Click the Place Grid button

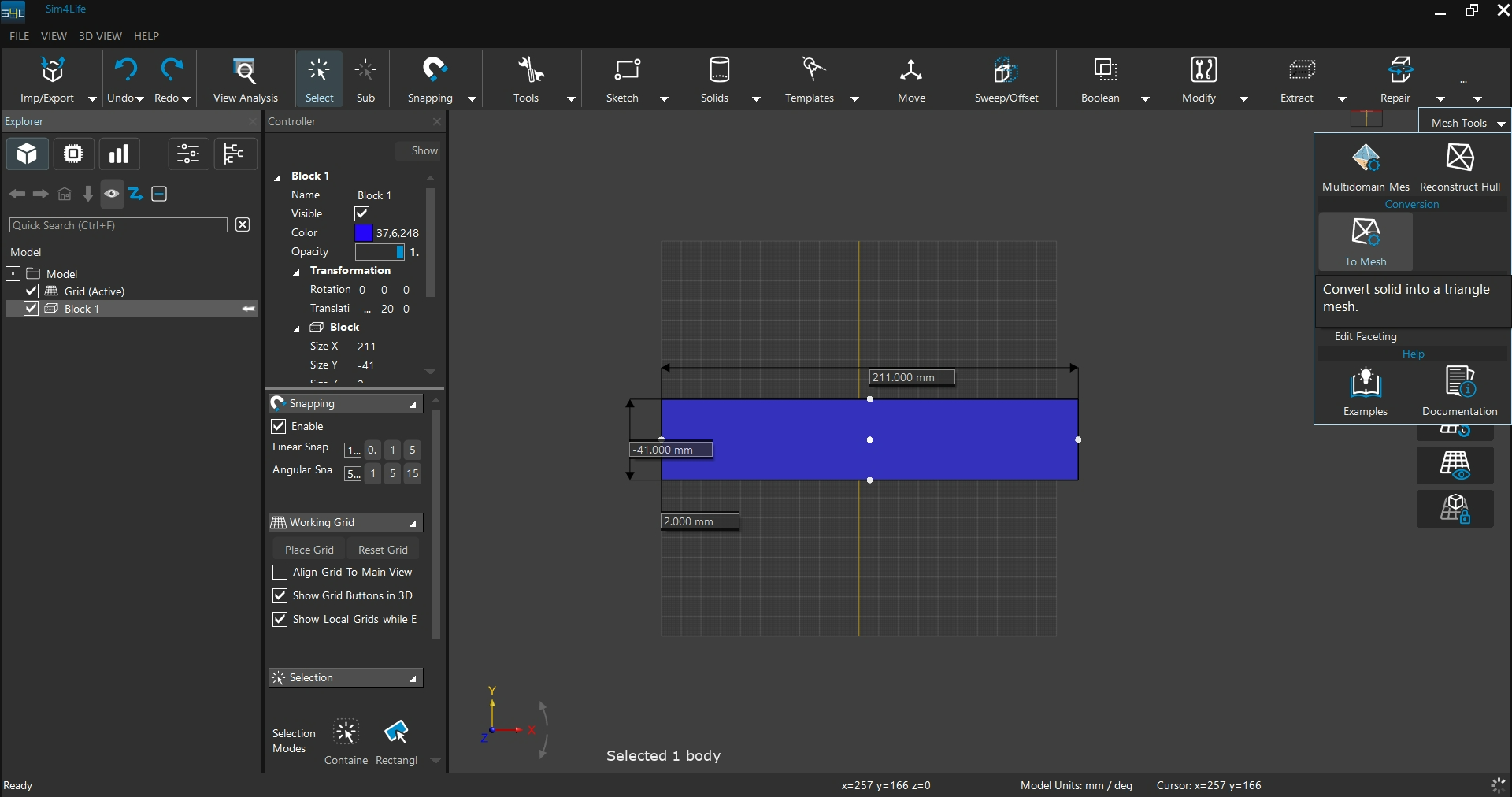pos(309,550)
